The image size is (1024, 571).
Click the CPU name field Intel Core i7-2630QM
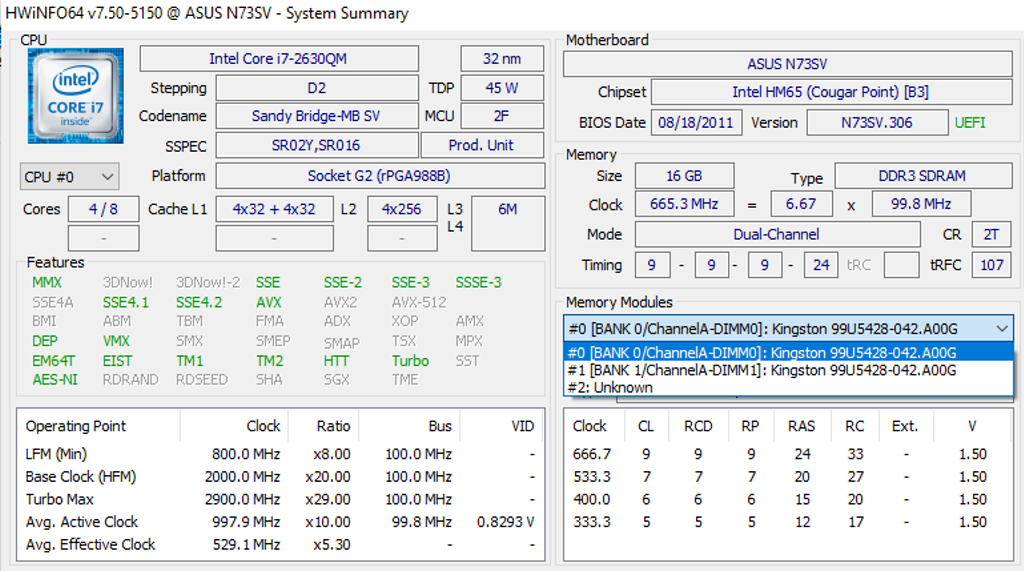(x=279, y=59)
